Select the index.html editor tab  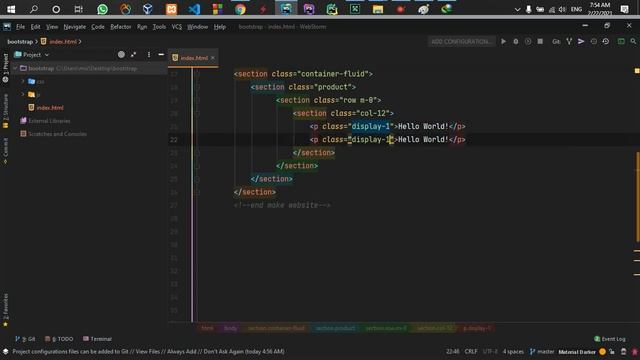[194, 58]
